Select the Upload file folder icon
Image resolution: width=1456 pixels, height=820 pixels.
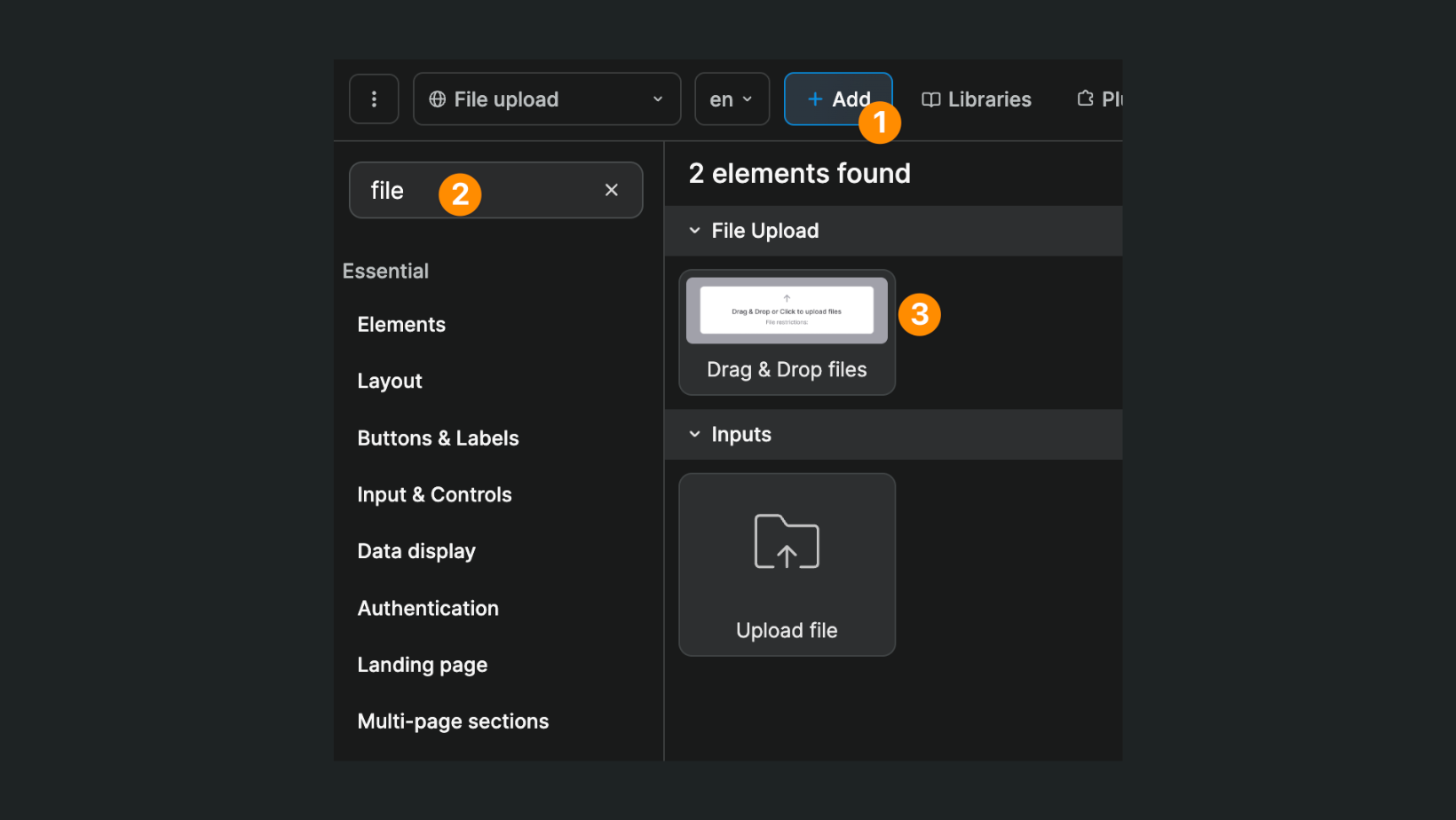787,541
